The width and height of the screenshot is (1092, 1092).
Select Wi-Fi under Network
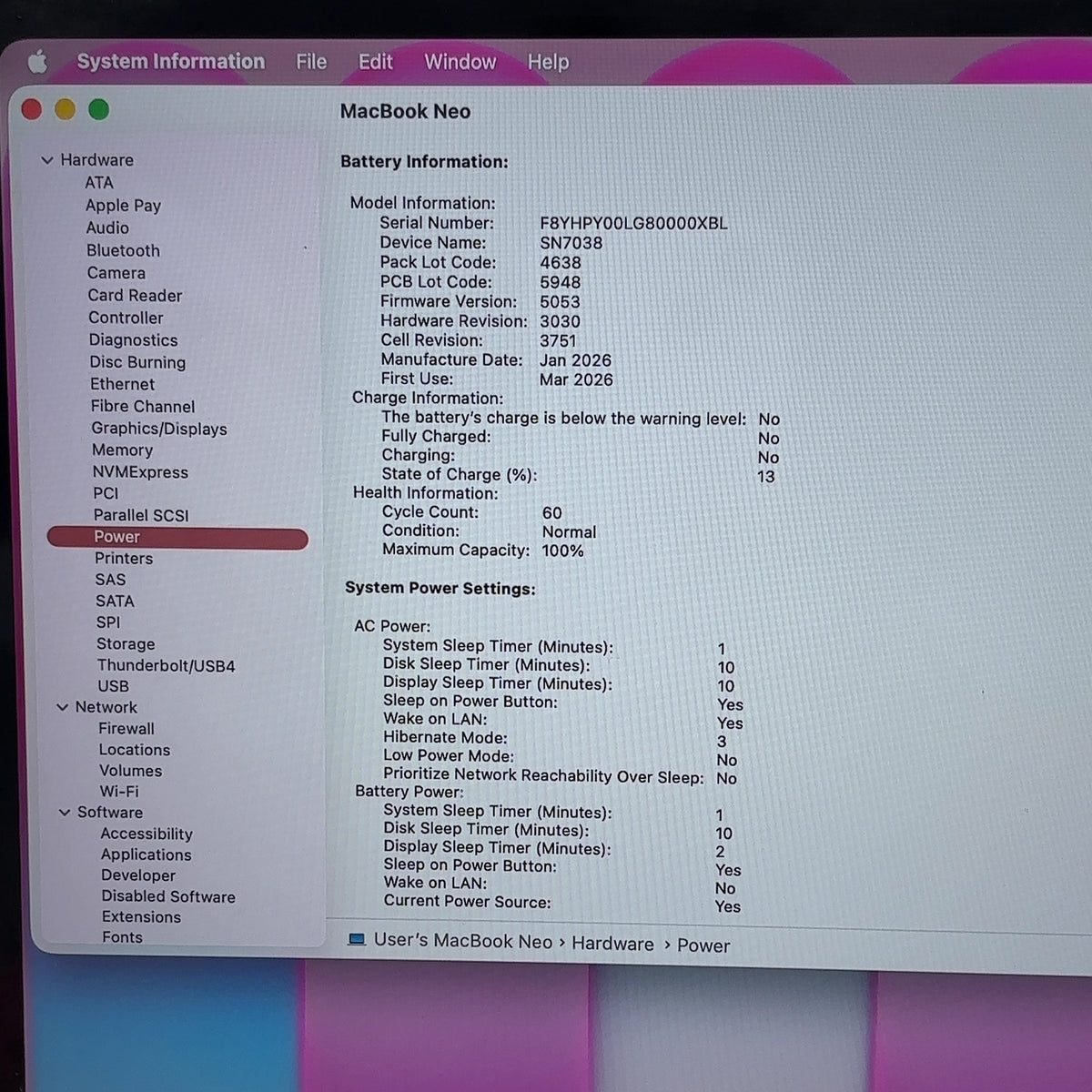(119, 792)
